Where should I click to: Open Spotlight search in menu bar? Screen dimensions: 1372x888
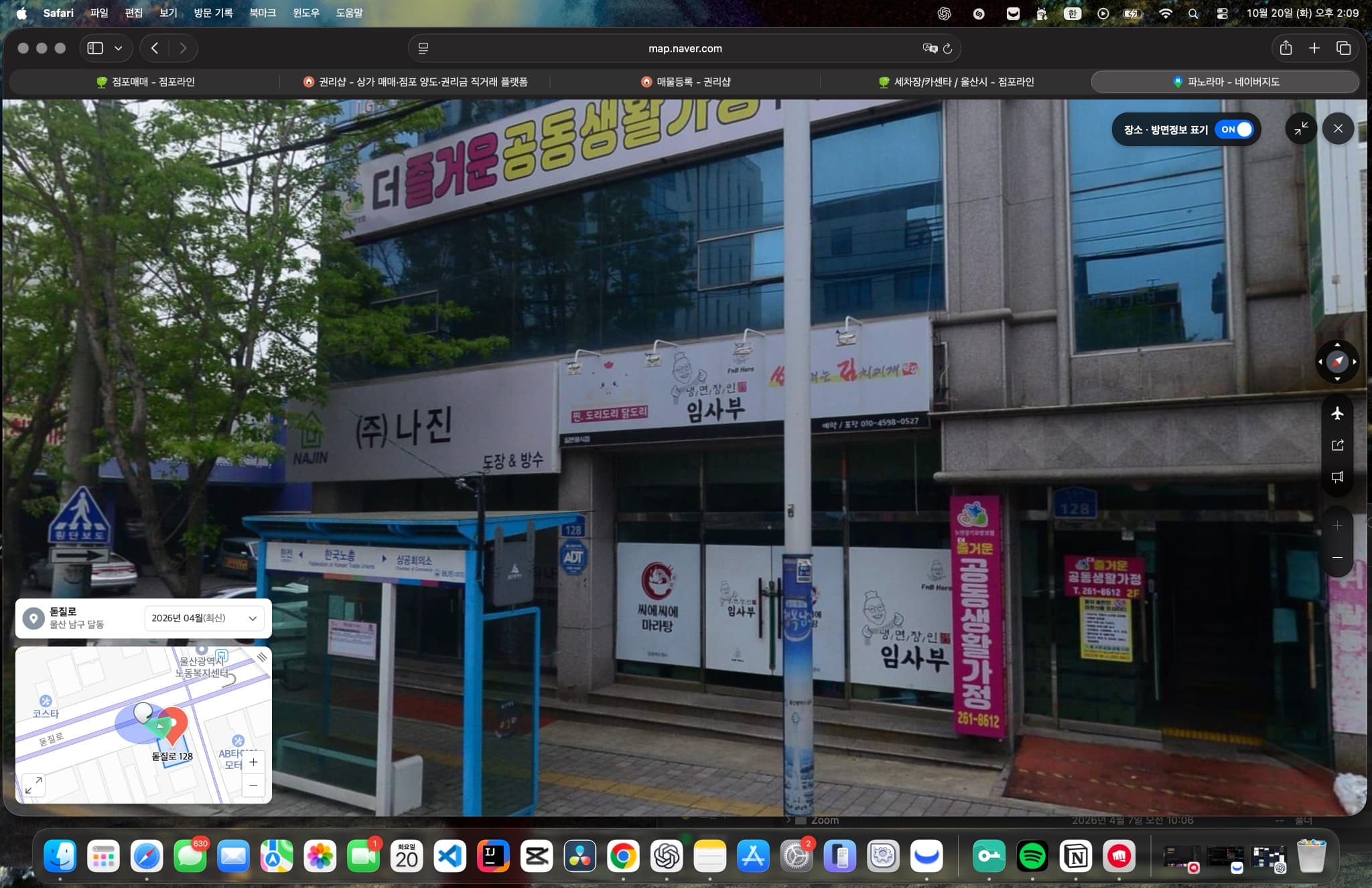[1193, 13]
